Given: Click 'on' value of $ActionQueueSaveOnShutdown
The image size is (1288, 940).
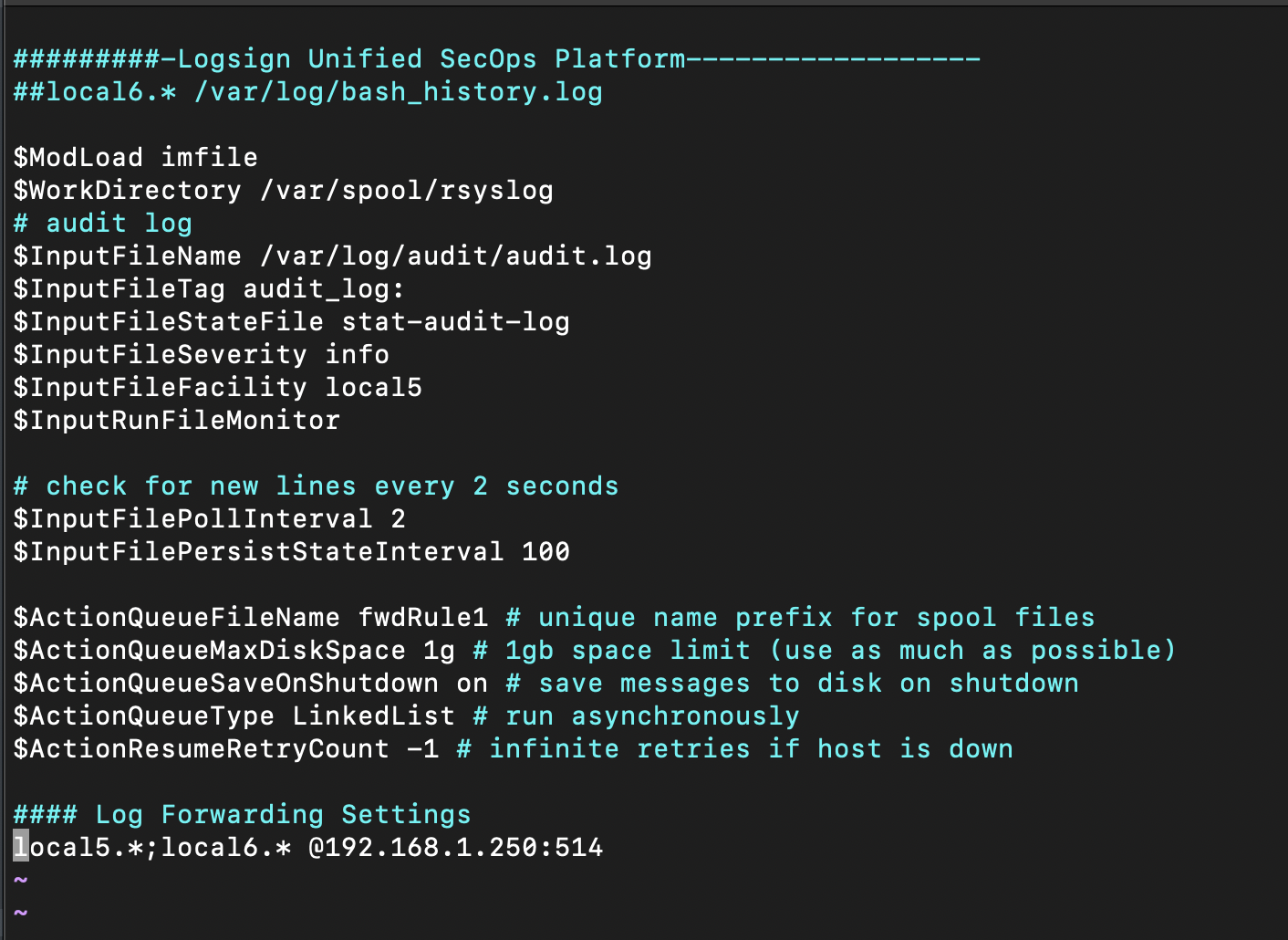Looking at the screenshot, I should coord(472,684).
